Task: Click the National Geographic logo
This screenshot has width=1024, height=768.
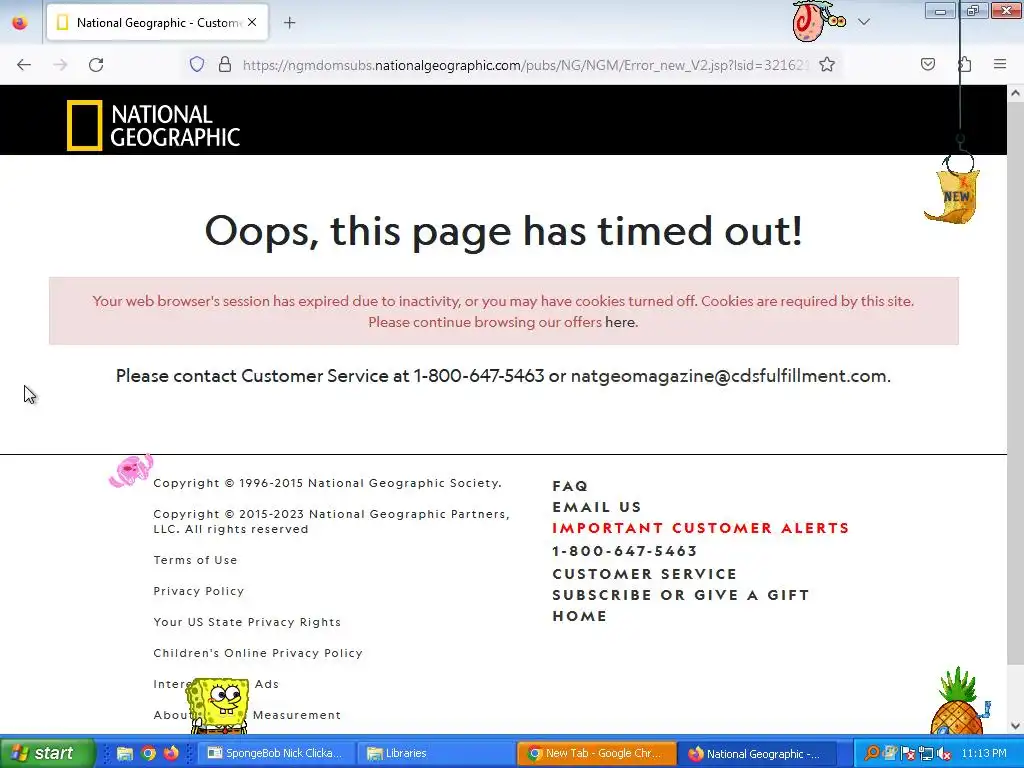Action: [153, 125]
